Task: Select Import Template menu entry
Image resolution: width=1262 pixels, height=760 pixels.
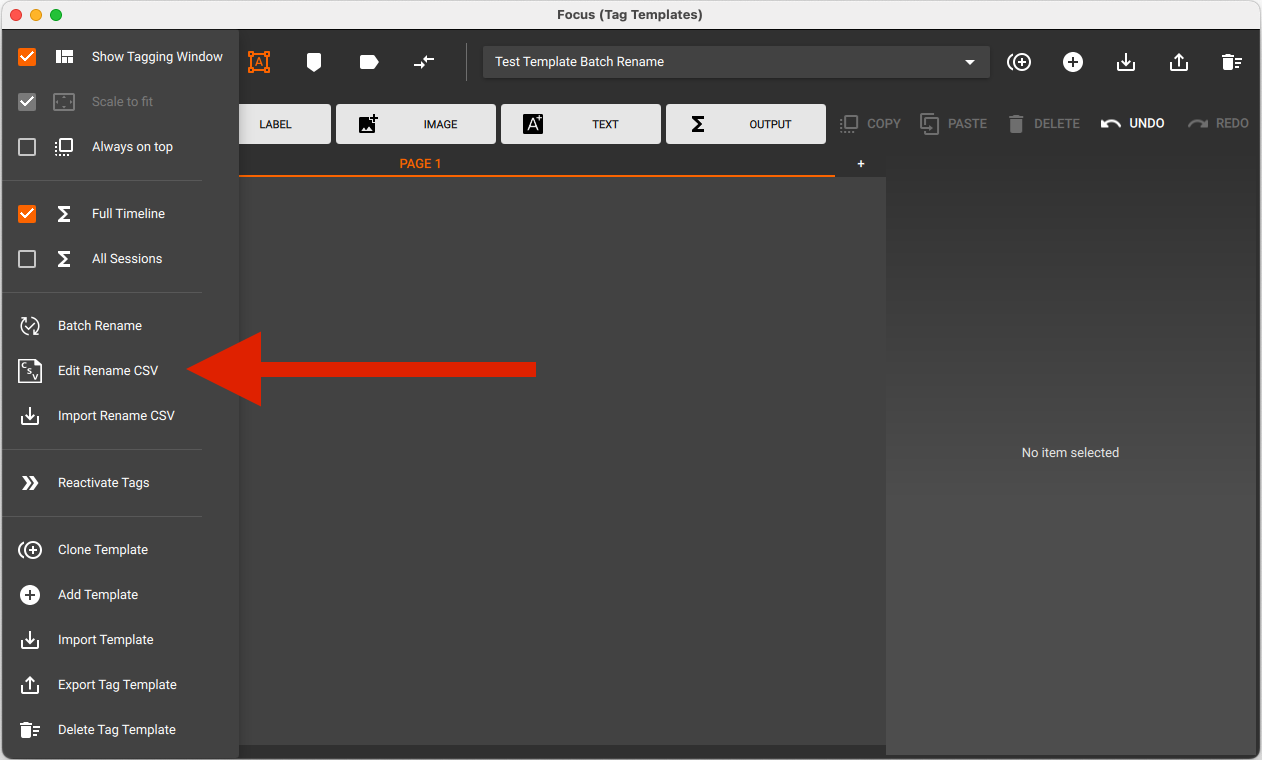Action: [x=106, y=640]
